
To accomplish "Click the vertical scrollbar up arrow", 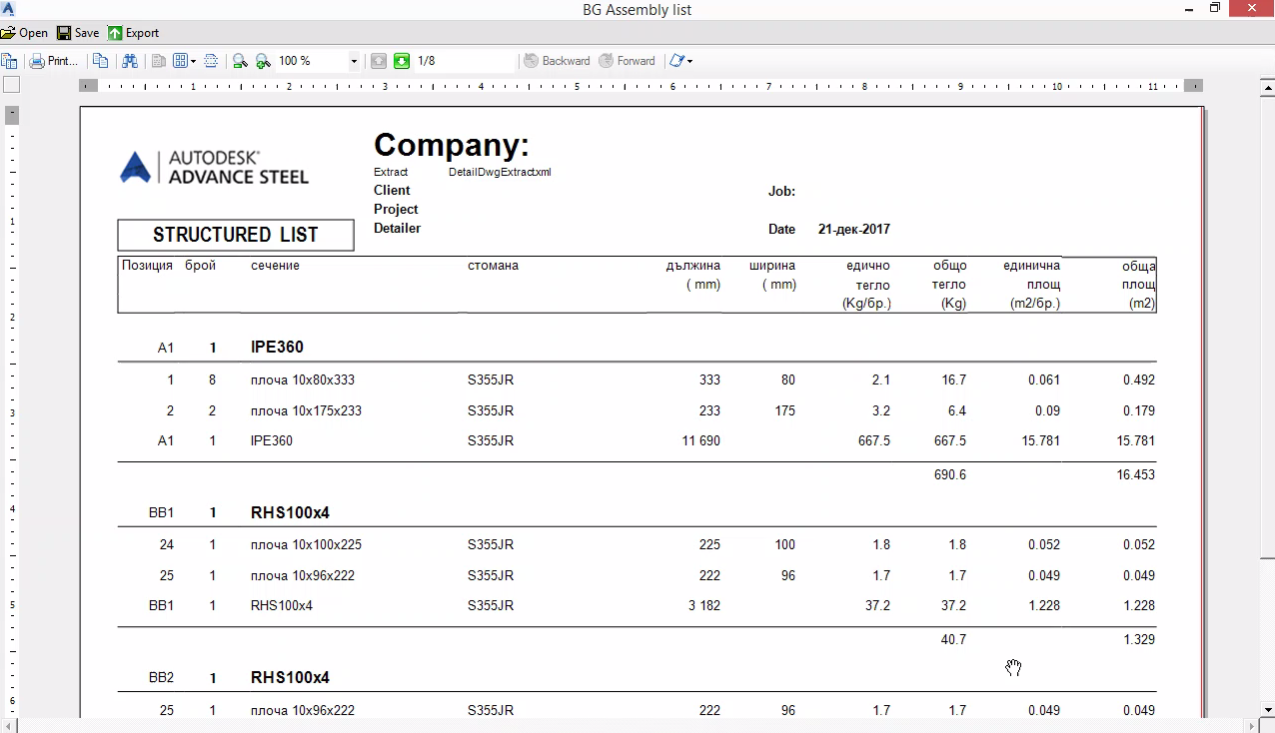I will click(1267, 86).
